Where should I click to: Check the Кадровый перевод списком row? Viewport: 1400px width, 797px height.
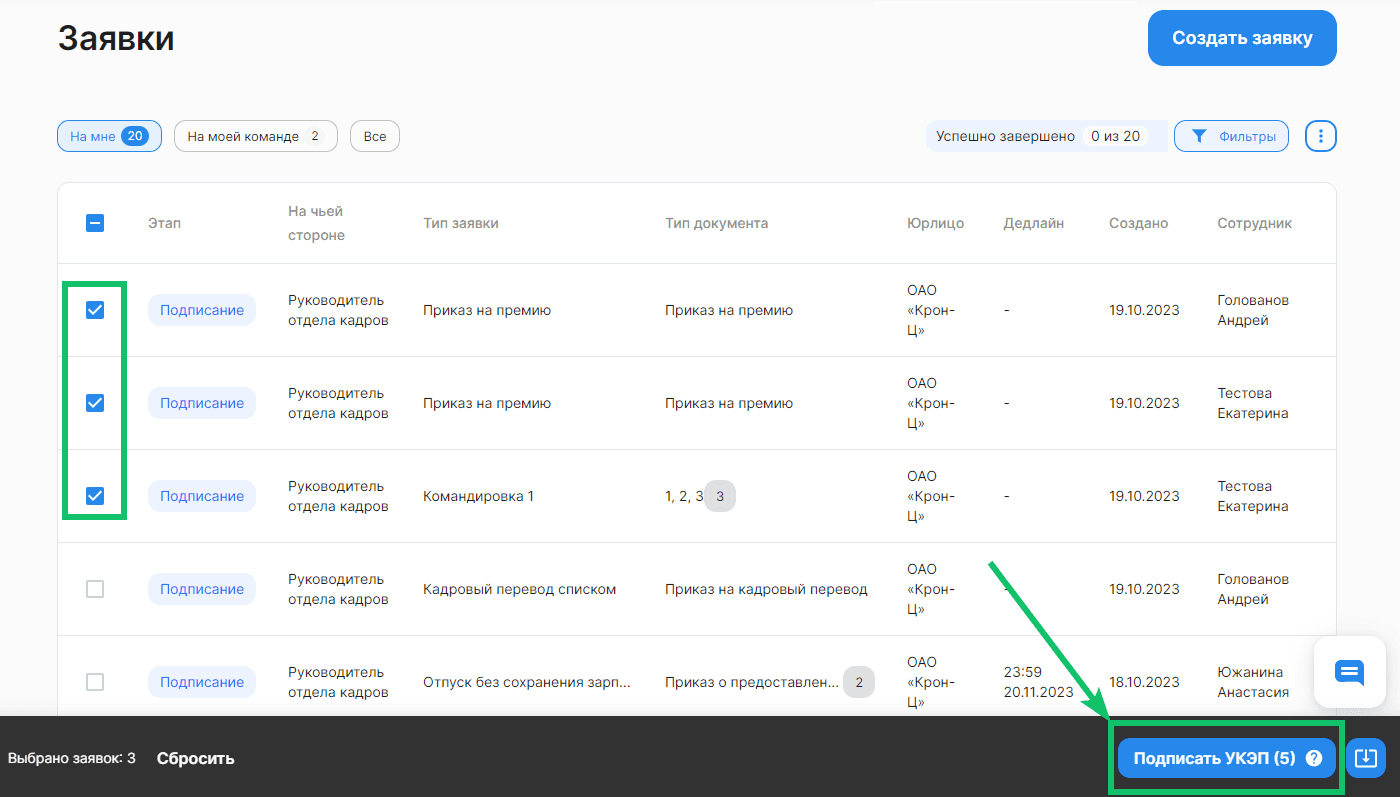click(95, 589)
